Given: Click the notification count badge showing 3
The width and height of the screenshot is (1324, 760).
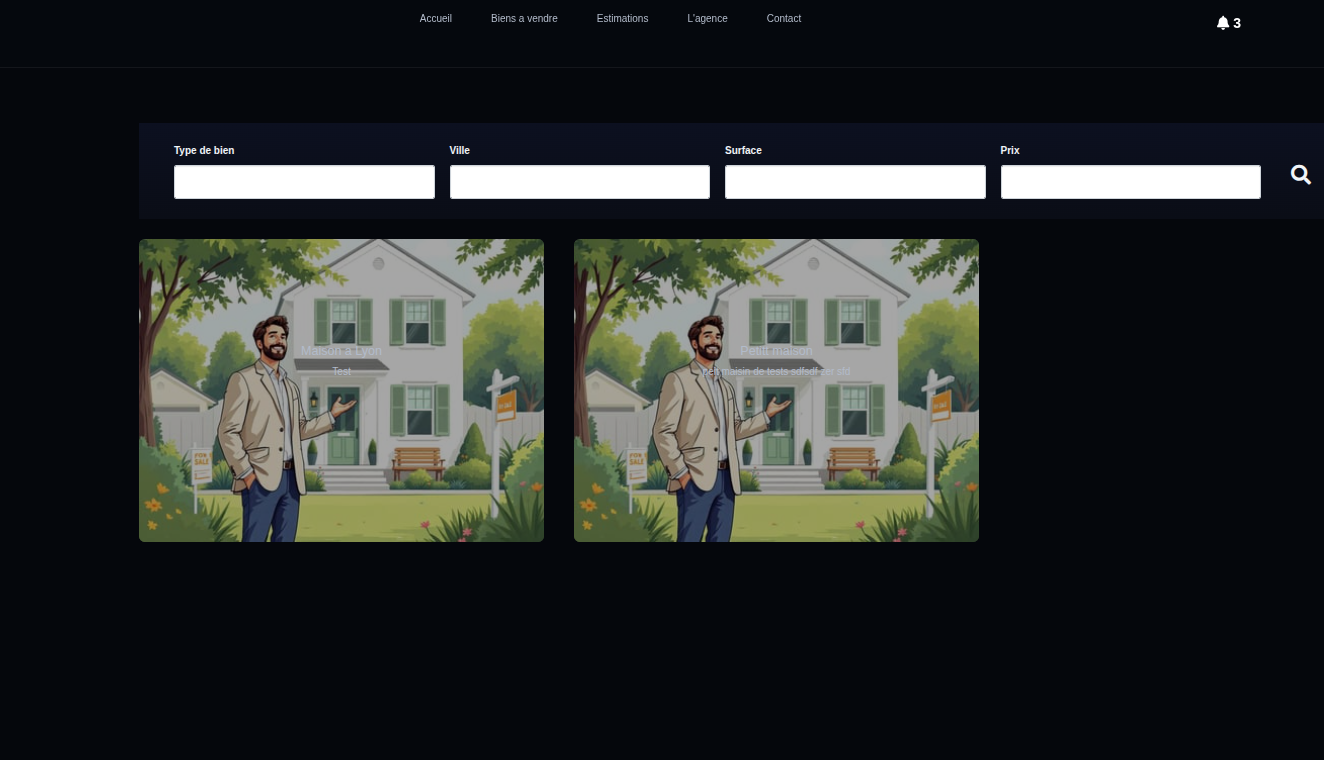Looking at the screenshot, I should [x=1237, y=23].
